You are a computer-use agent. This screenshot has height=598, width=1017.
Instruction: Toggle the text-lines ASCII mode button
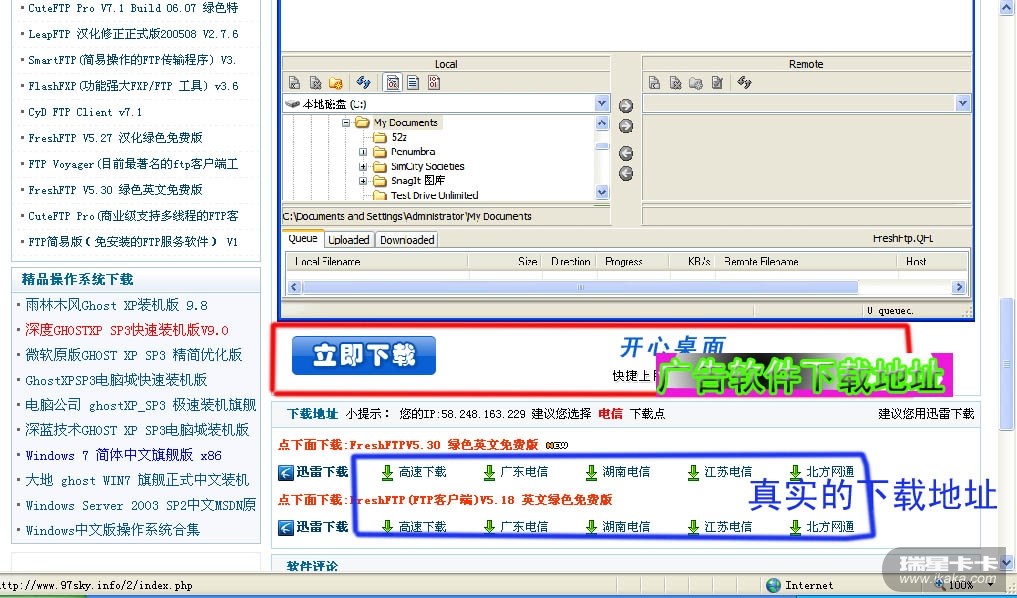point(413,82)
